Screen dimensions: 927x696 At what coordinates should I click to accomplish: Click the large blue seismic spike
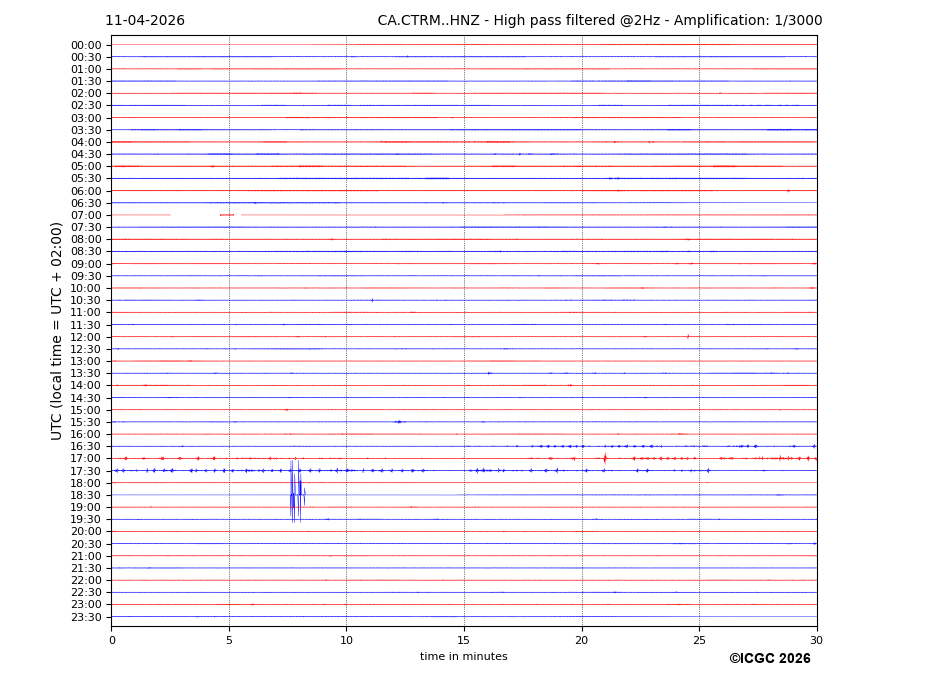click(x=293, y=492)
